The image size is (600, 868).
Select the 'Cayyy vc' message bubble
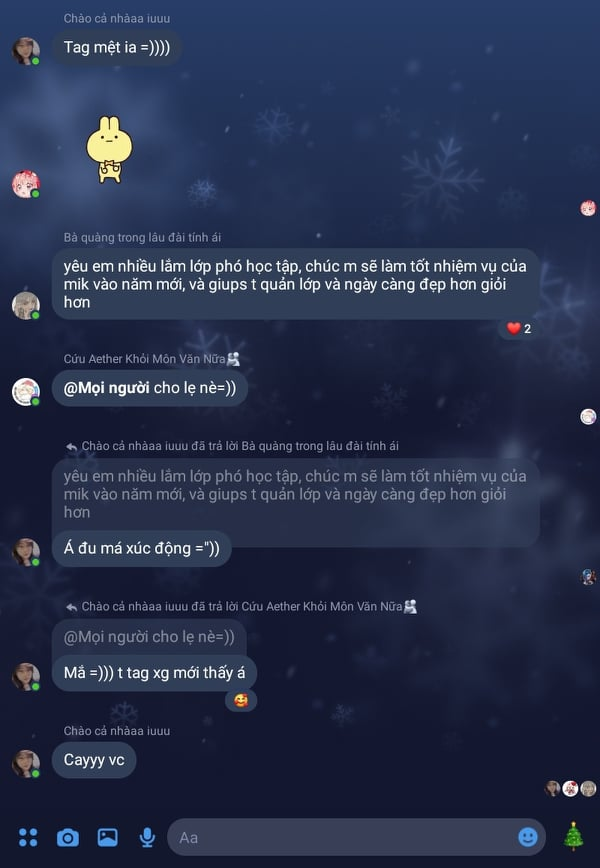pyautogui.click(x=94, y=760)
